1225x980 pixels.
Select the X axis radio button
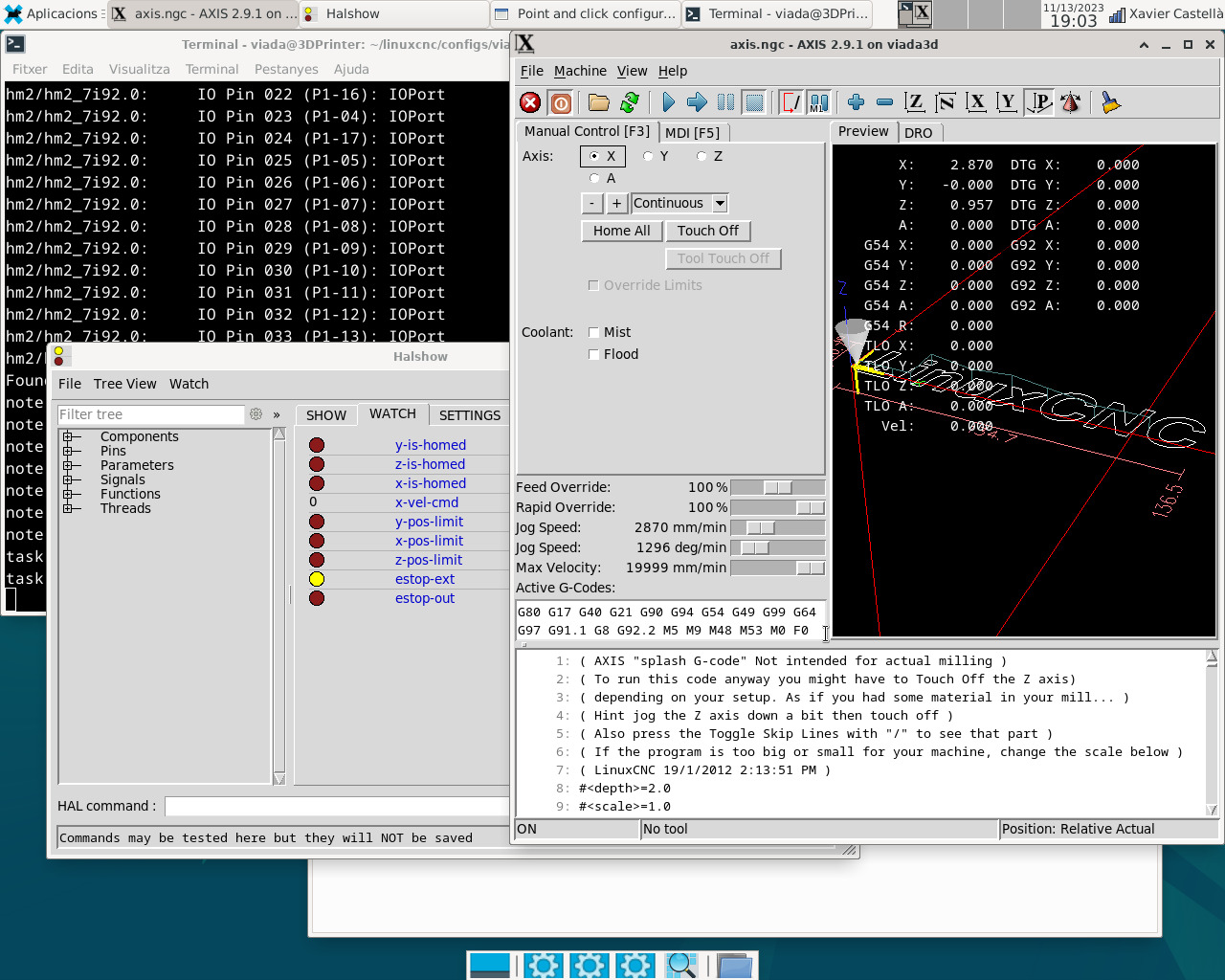594,156
